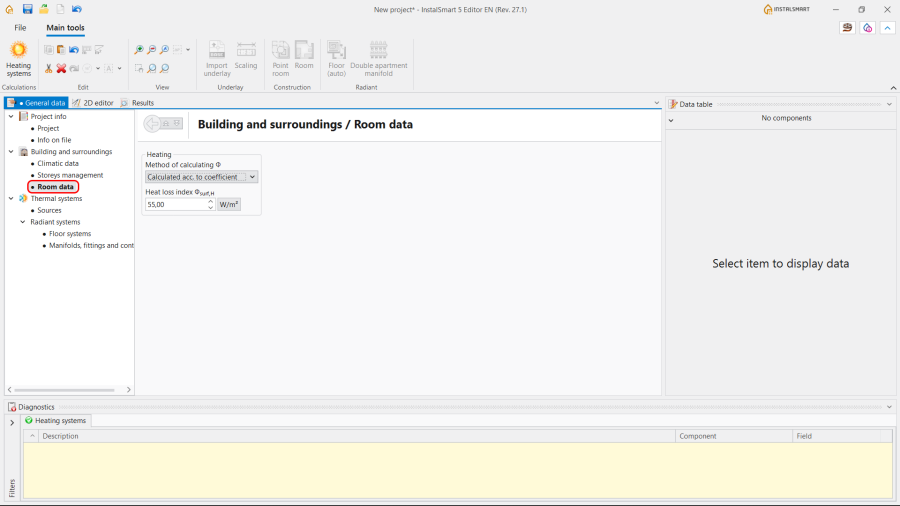Click tree scrollbar right arrow

[x=129, y=390]
